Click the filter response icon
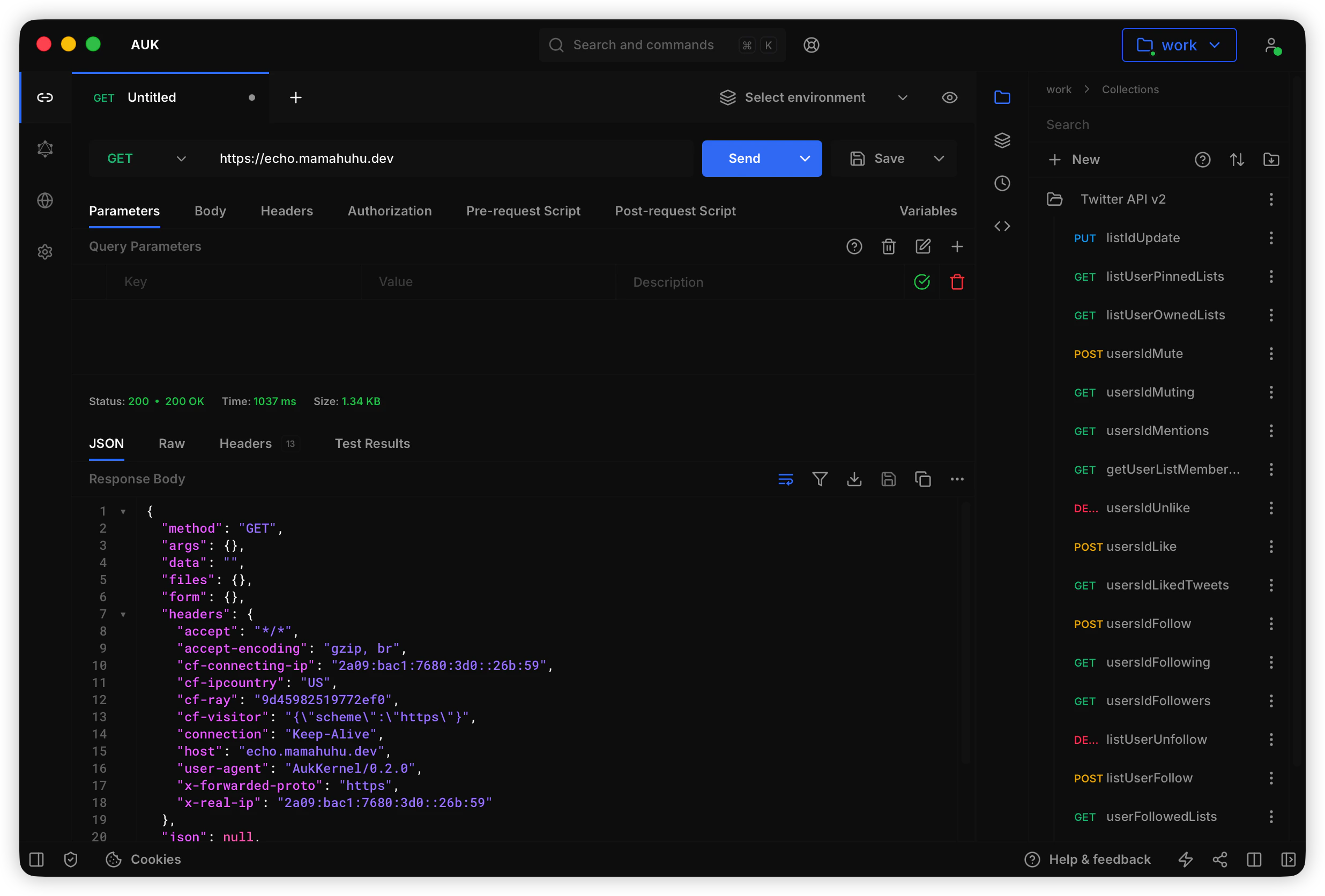The image size is (1325, 896). pos(820,479)
